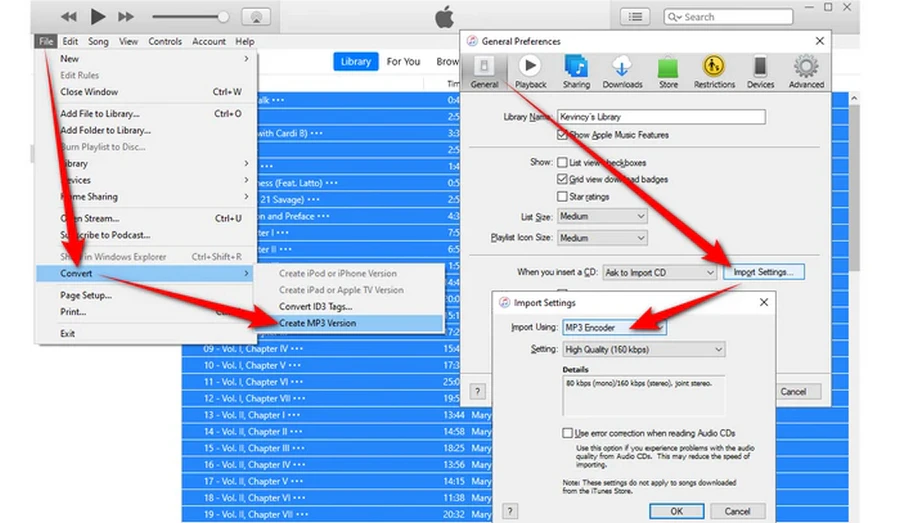Enable error correction when reading Audio CDs
This screenshot has height=523, width=900.
[x=567, y=433]
